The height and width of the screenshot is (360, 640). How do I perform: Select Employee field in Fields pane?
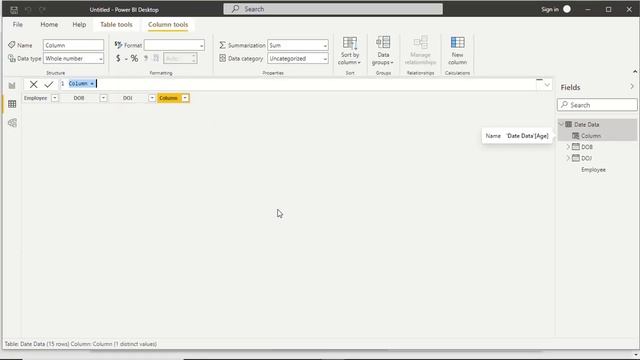tap(593, 169)
